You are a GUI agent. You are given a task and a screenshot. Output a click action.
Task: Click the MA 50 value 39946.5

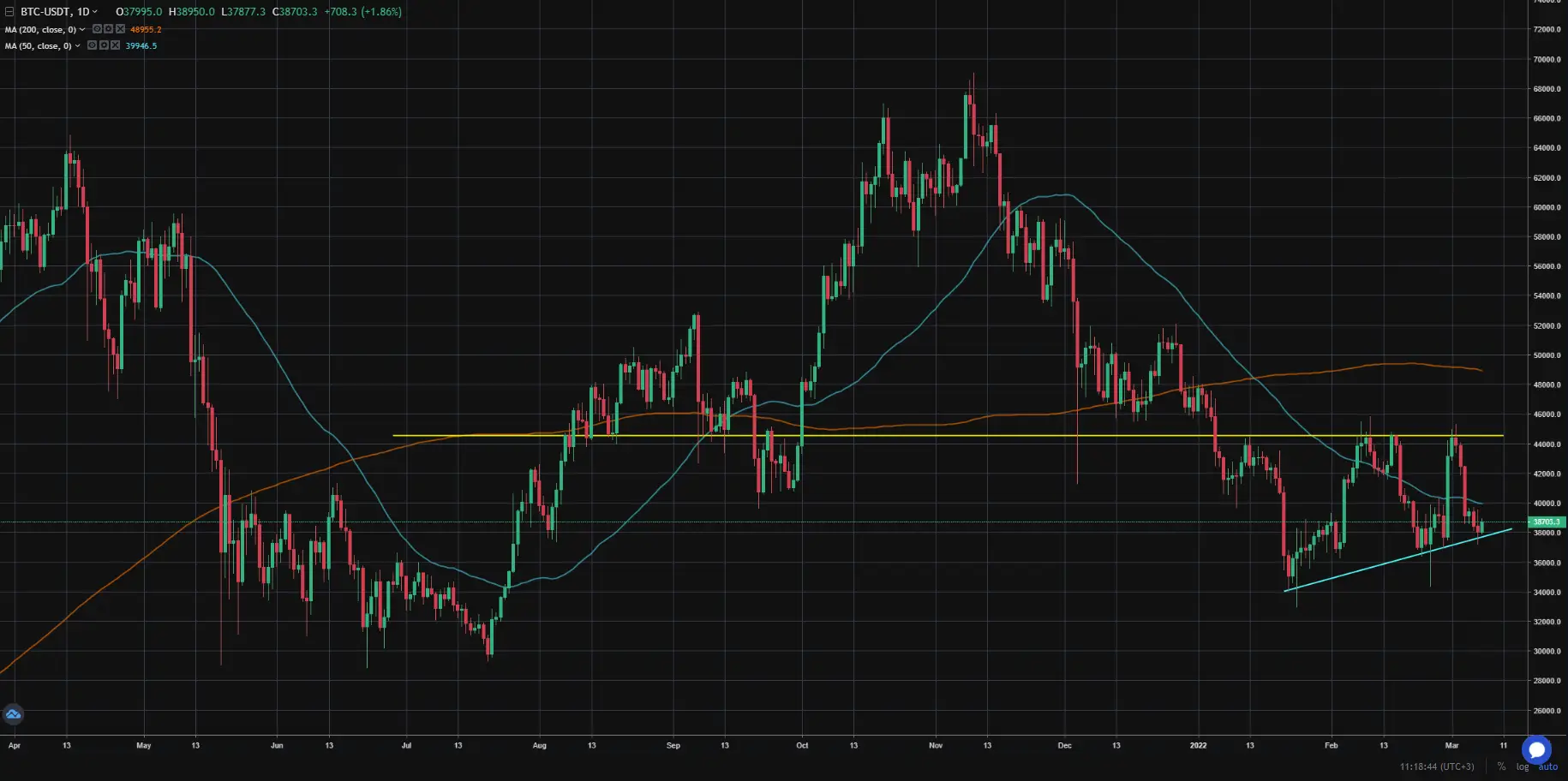[x=141, y=45]
